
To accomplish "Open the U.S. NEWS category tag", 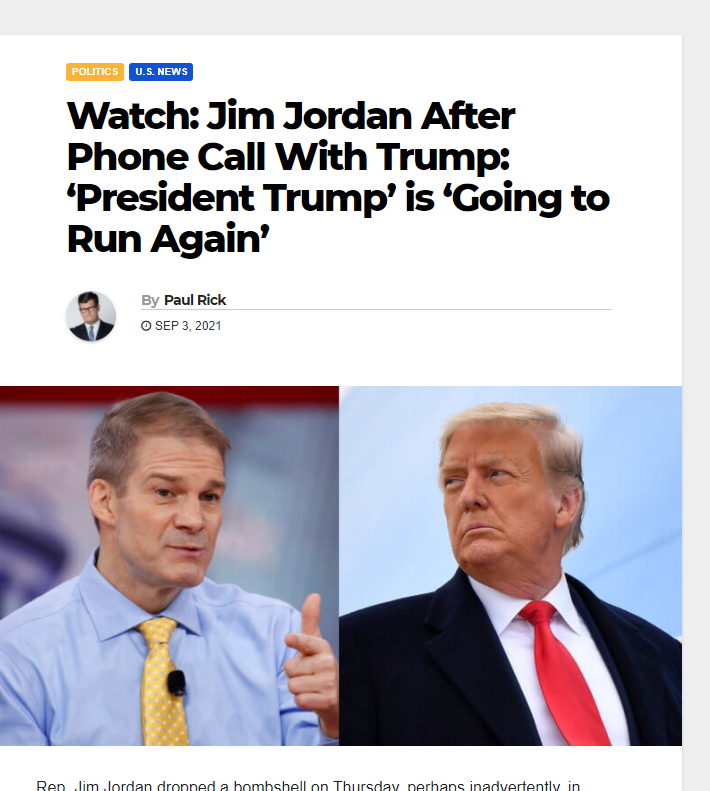I will 161,72.
